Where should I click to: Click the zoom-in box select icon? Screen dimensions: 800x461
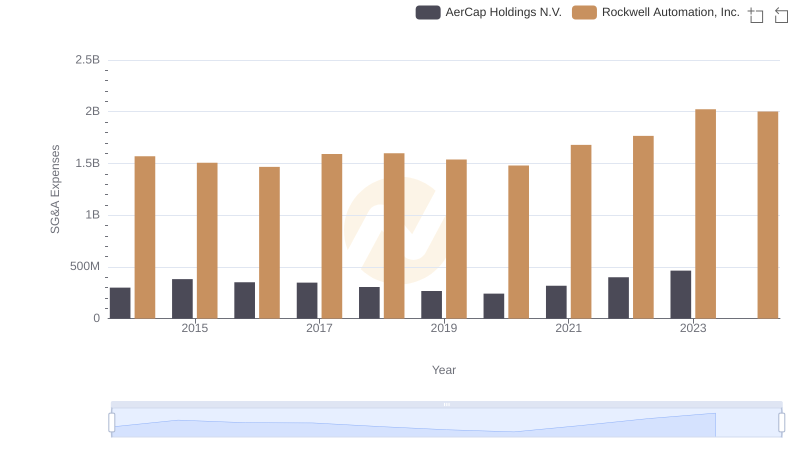(x=756, y=15)
